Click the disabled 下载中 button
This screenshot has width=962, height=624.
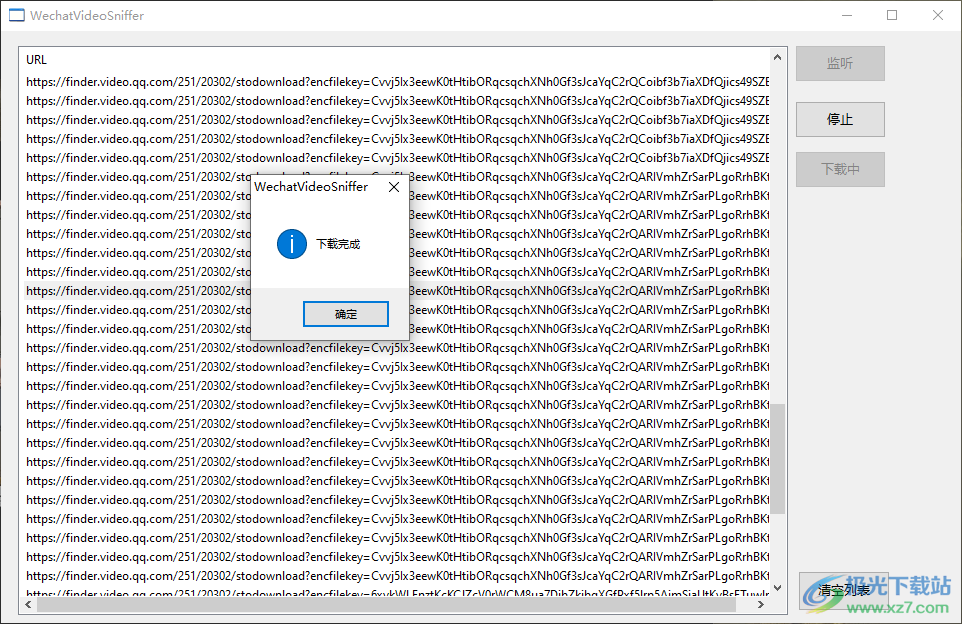(x=840, y=169)
